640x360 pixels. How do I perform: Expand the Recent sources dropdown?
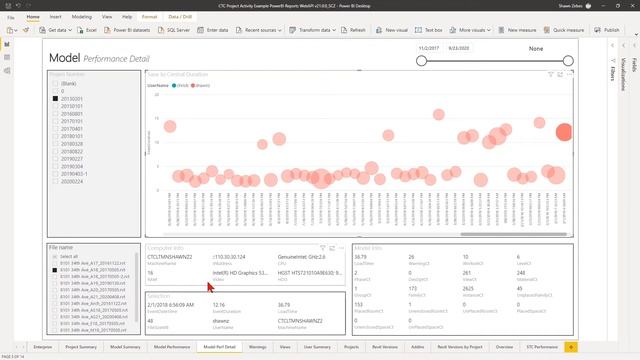[x=280, y=30]
